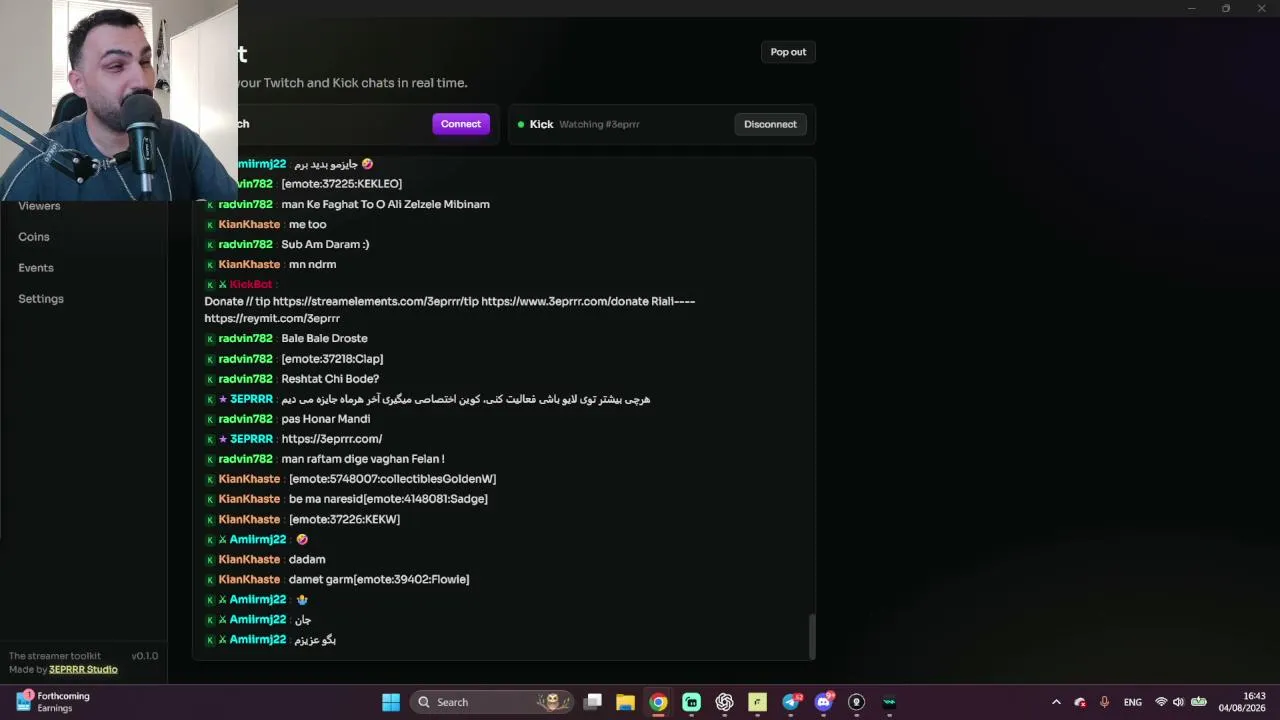Open File Explorer from the taskbar
Viewport: 1280px width, 720px height.
coord(625,702)
